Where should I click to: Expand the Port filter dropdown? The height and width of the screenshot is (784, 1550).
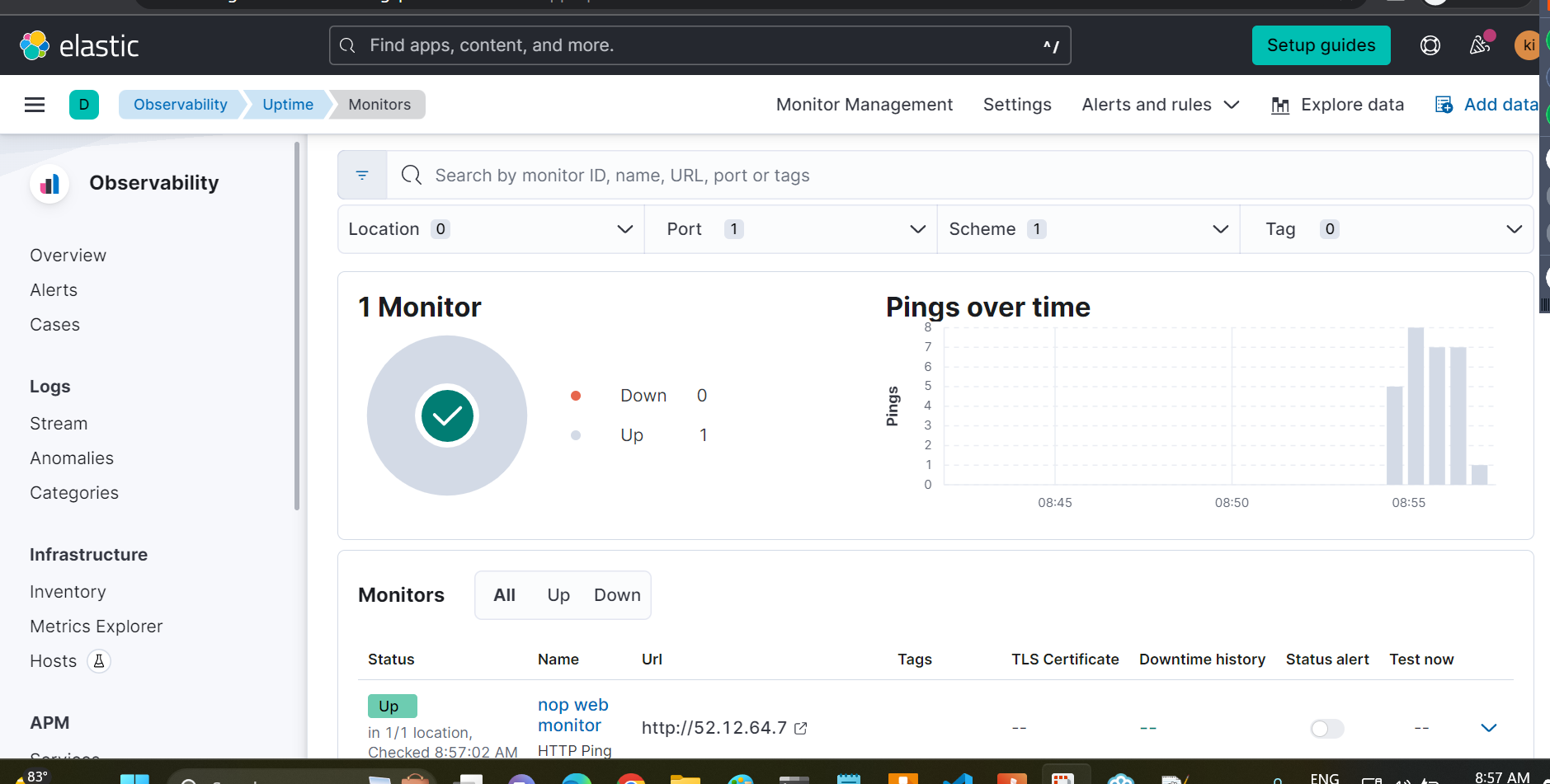(x=791, y=229)
